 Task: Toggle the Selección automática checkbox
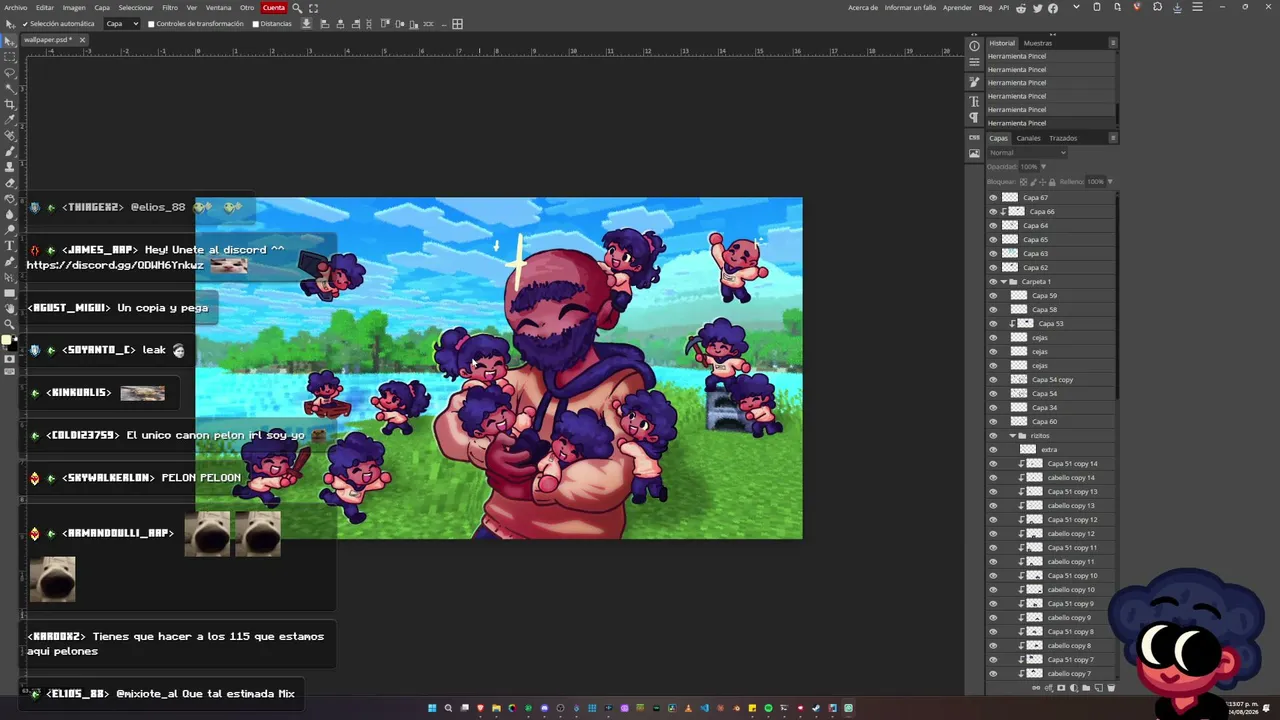click(25, 24)
